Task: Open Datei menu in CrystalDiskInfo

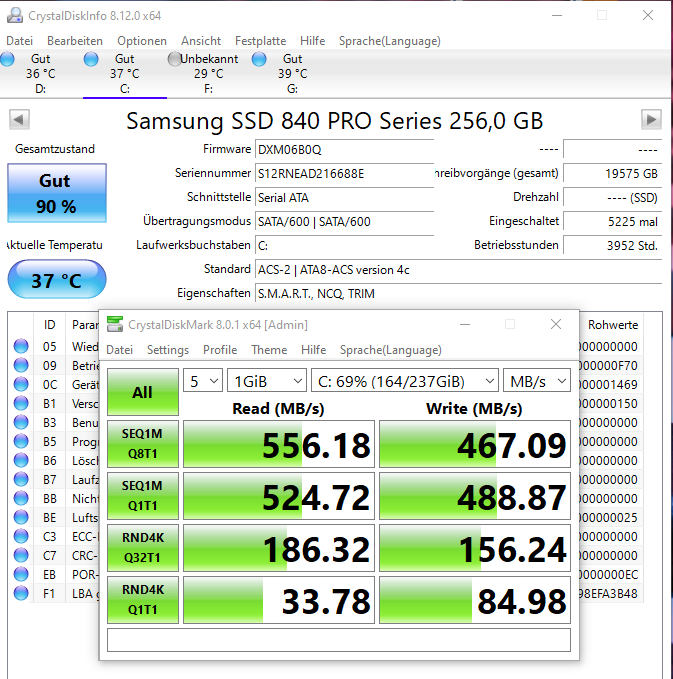Action: click(x=19, y=41)
